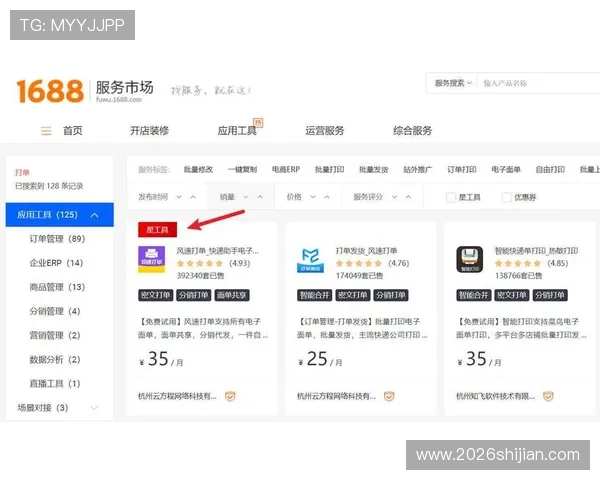Click the 一键复制 service tag
600x480 pixels.
pyautogui.click(x=242, y=170)
